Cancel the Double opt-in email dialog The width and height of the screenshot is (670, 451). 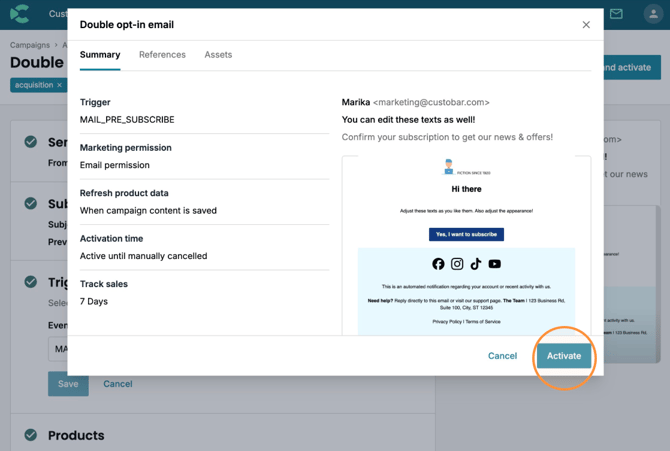[502, 356]
